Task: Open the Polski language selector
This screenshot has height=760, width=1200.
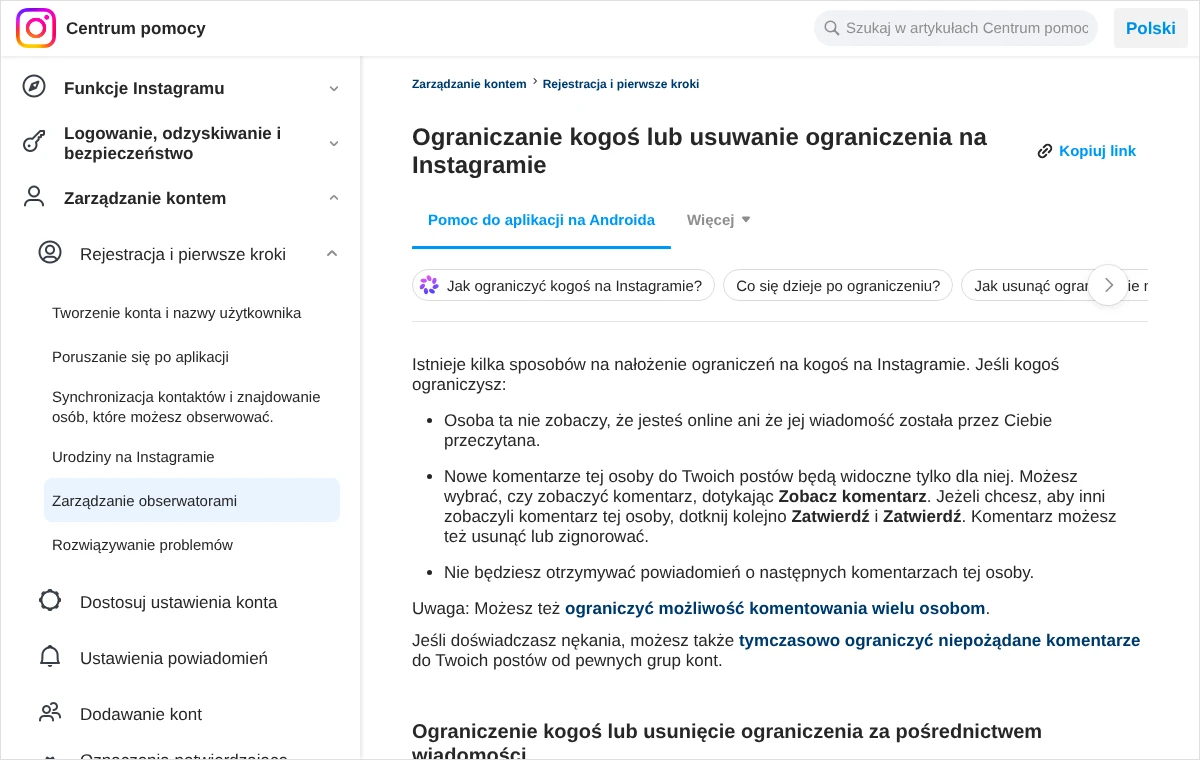Action: [1151, 28]
